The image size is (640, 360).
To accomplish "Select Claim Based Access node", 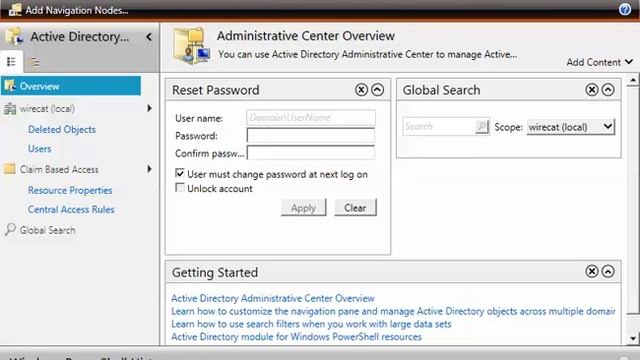I will pos(59,169).
